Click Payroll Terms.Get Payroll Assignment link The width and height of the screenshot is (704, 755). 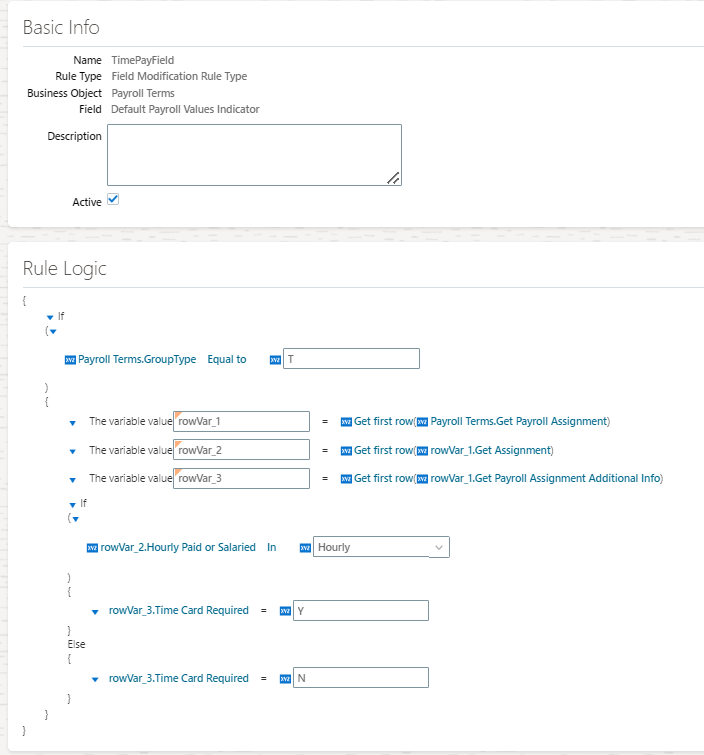coord(519,421)
